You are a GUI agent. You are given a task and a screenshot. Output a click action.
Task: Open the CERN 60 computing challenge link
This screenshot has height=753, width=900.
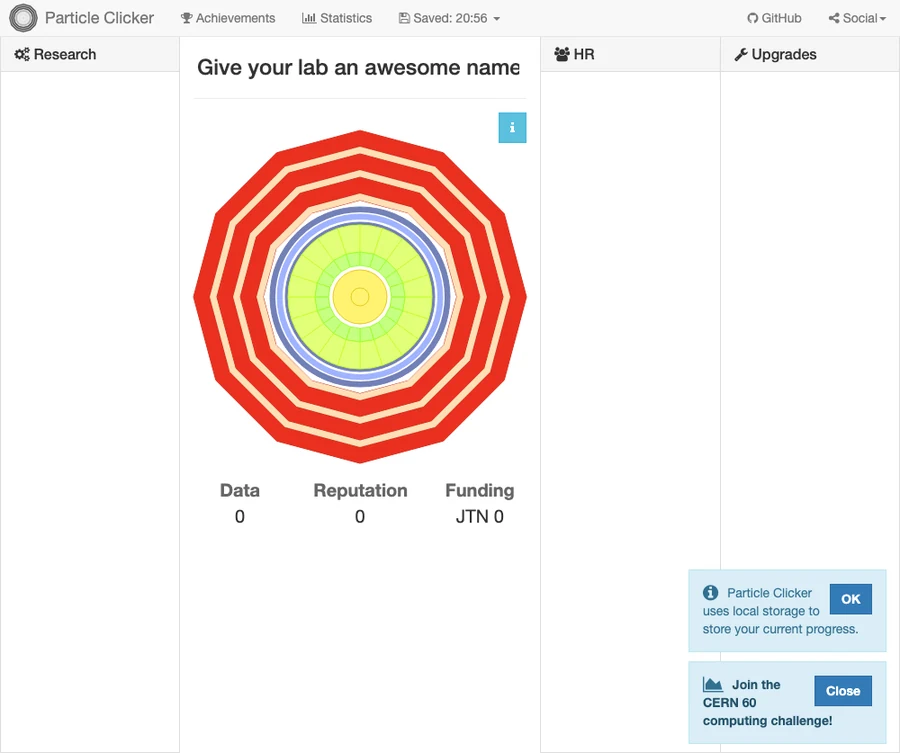767,702
